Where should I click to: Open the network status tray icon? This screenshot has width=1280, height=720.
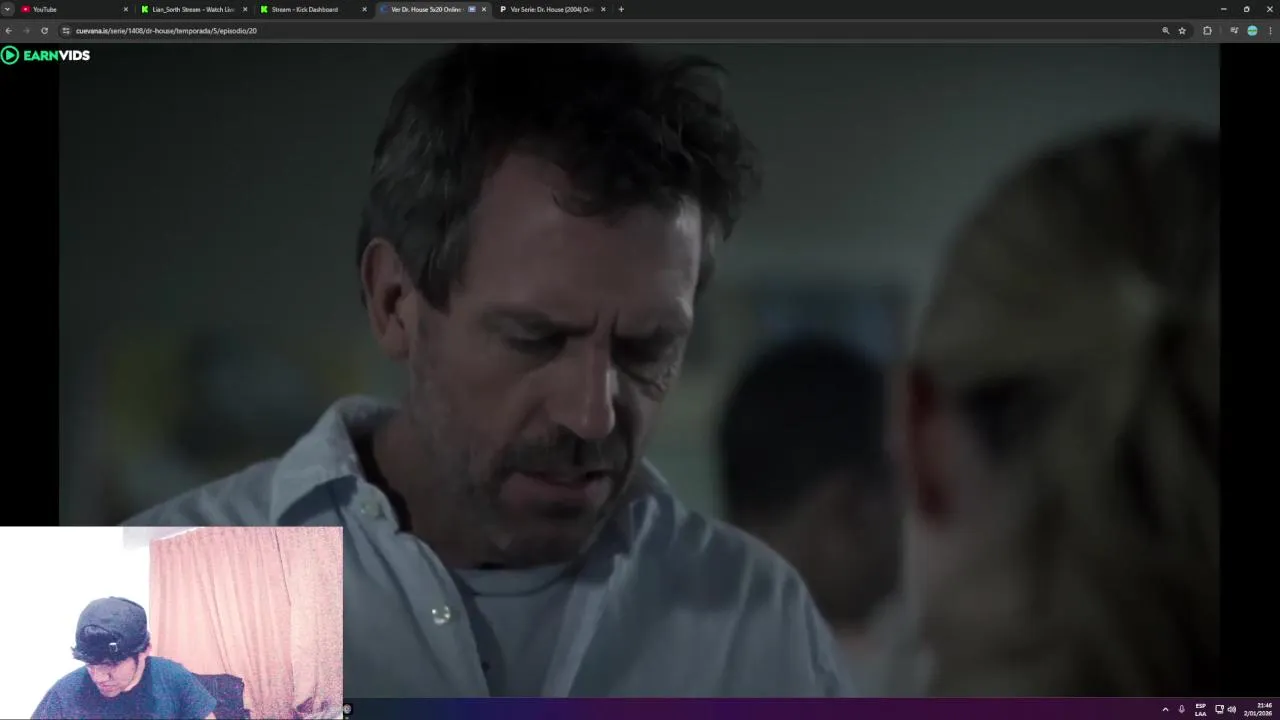(1219, 709)
